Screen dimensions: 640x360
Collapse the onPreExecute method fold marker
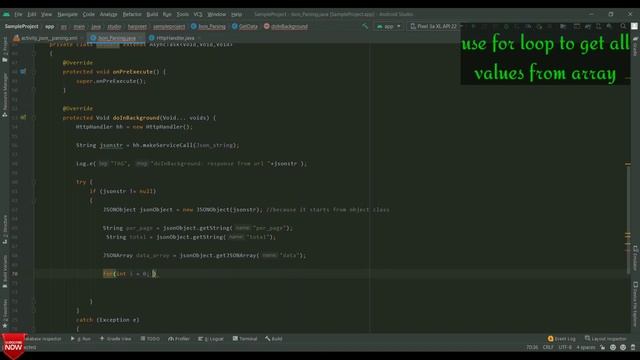34,71
